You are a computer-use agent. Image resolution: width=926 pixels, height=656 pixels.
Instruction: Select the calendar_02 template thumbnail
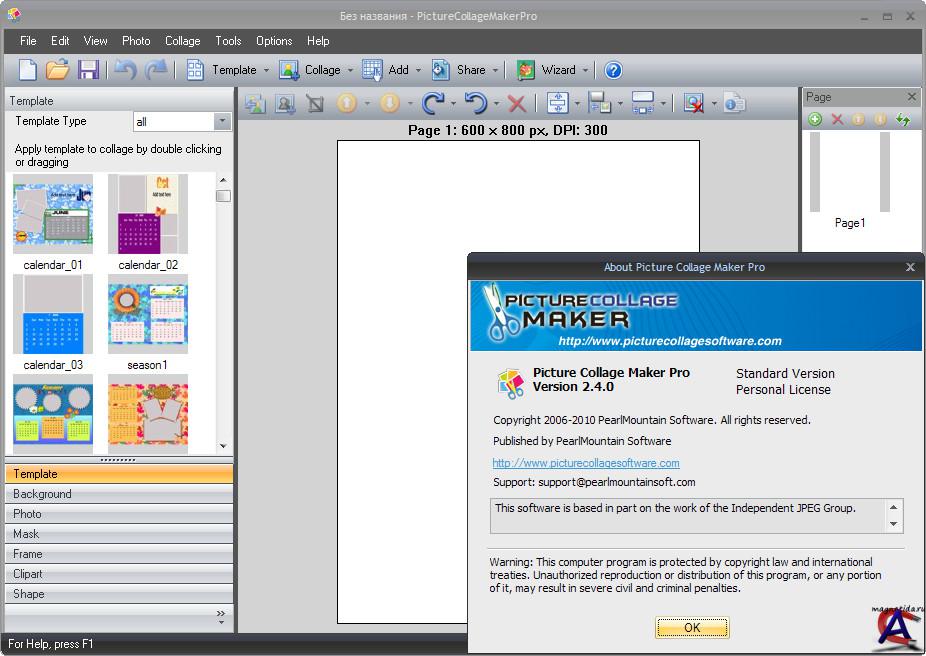point(148,214)
